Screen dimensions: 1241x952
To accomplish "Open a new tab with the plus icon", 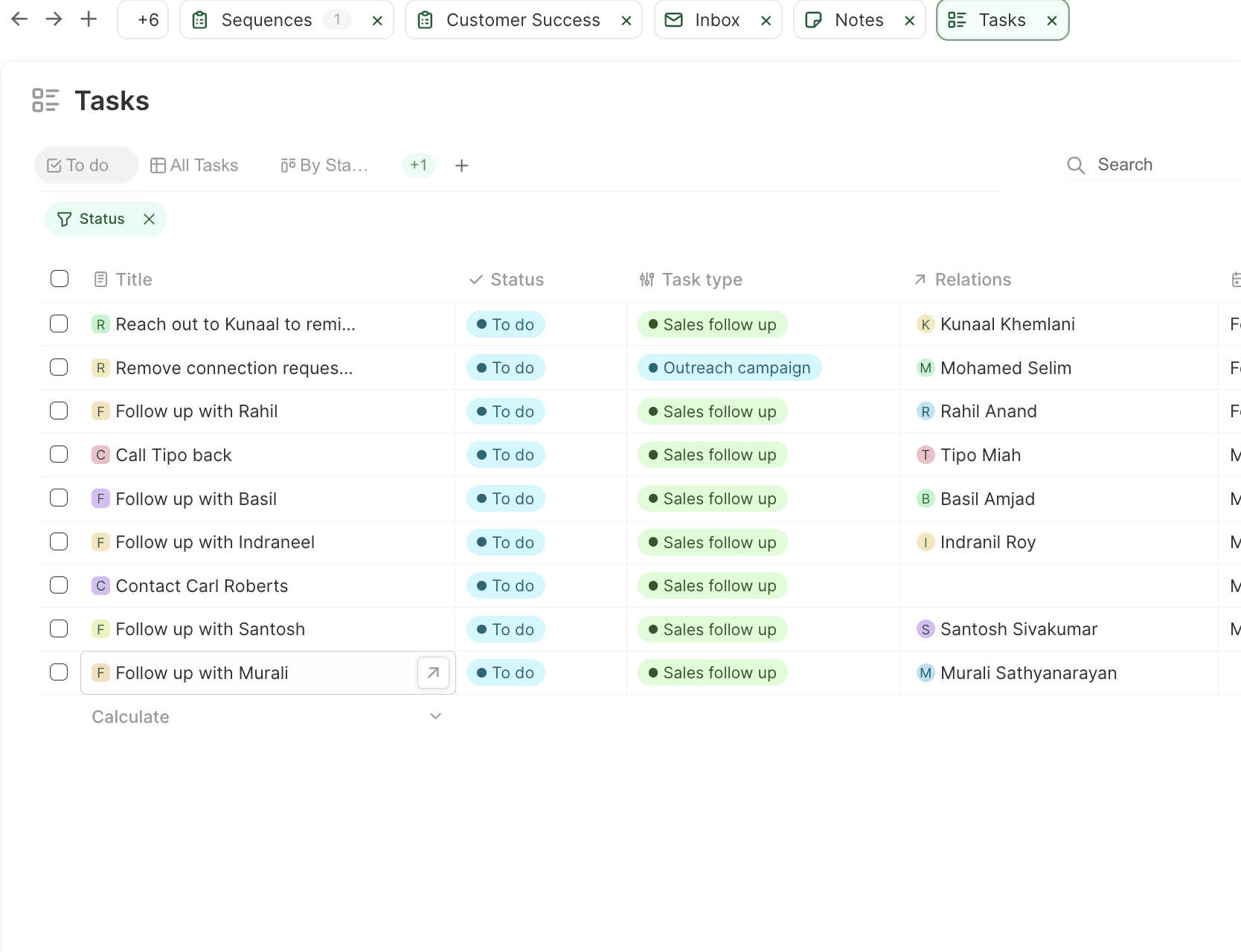I will (89, 19).
